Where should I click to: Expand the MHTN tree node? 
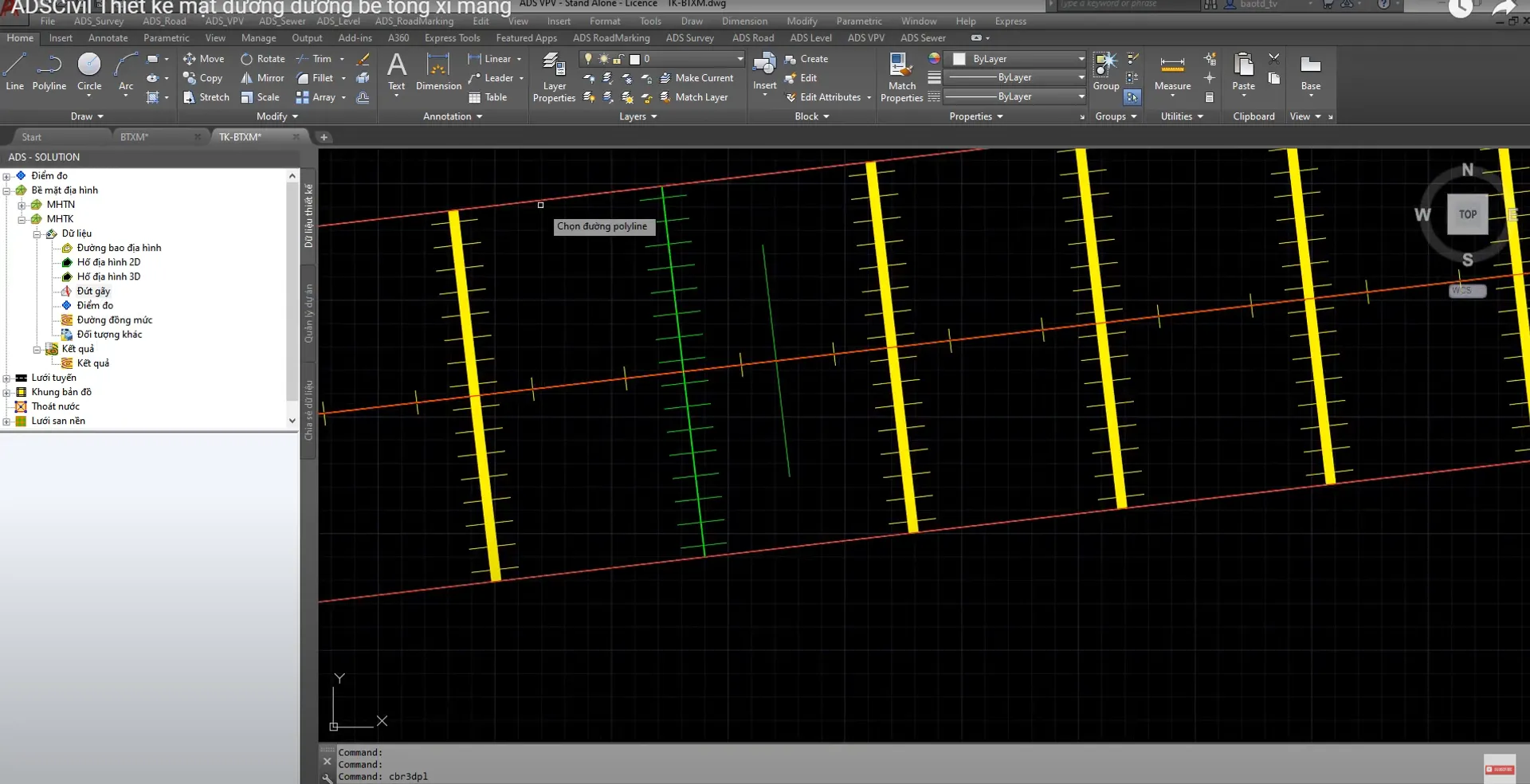22,205
